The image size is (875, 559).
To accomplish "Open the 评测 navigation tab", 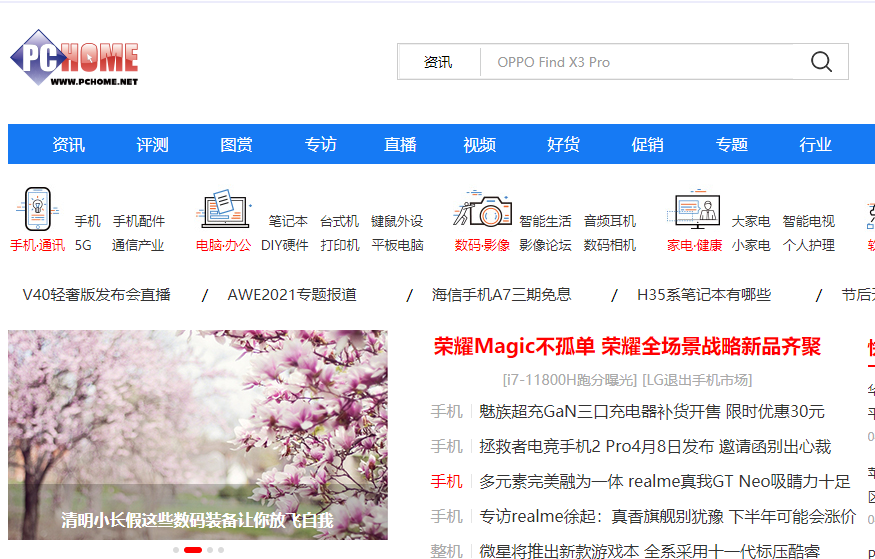I will pyautogui.click(x=152, y=145).
